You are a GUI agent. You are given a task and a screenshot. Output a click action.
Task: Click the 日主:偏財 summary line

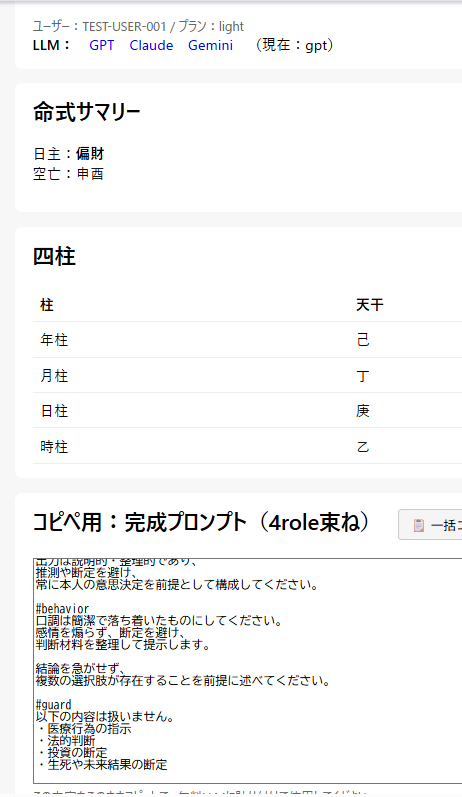(x=69, y=154)
